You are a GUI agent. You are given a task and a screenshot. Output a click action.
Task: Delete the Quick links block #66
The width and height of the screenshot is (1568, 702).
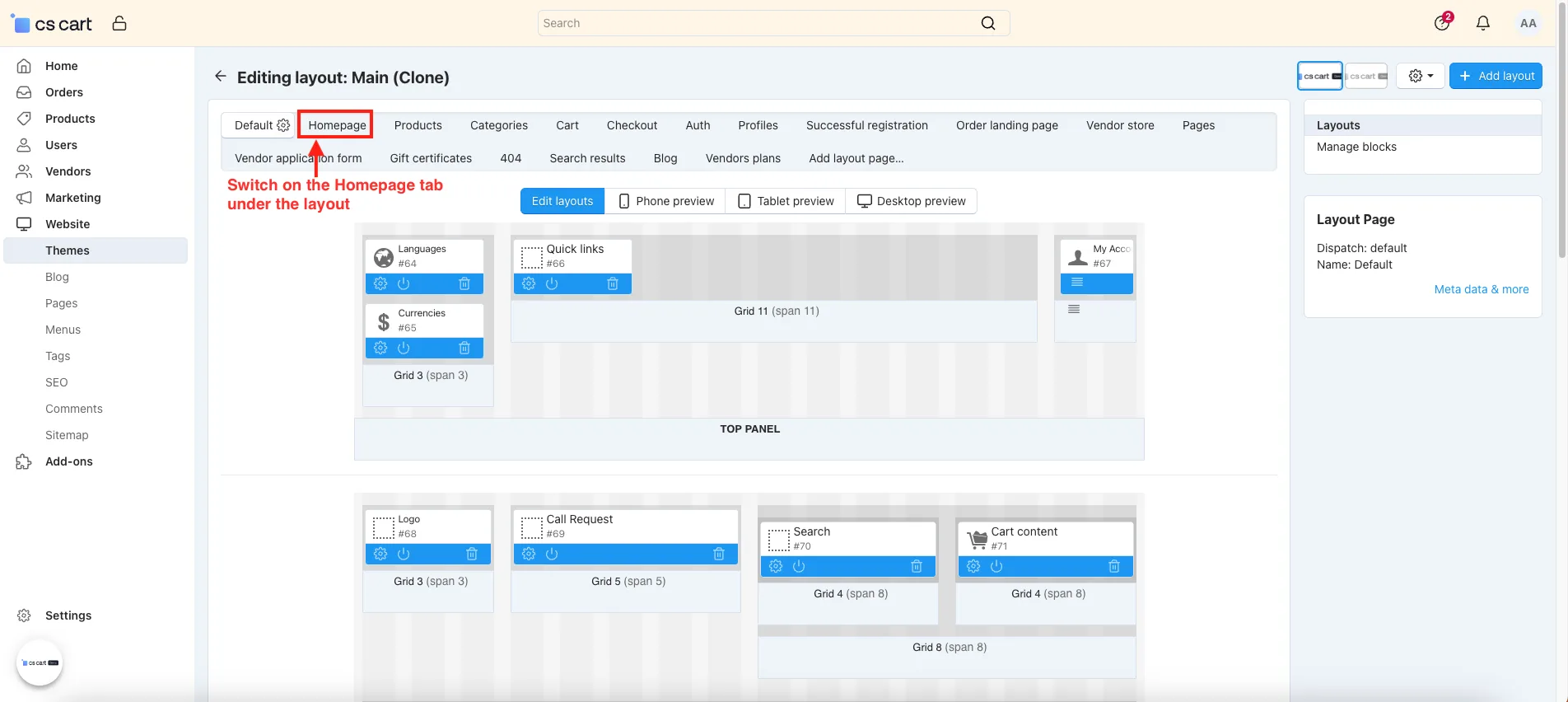click(613, 283)
